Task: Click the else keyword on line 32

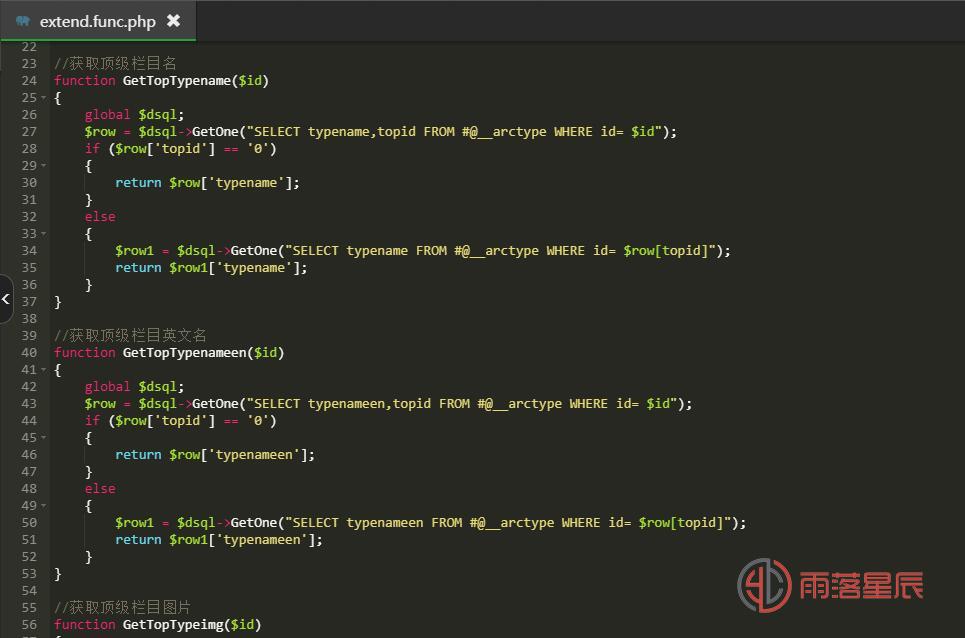Action: (x=100, y=217)
